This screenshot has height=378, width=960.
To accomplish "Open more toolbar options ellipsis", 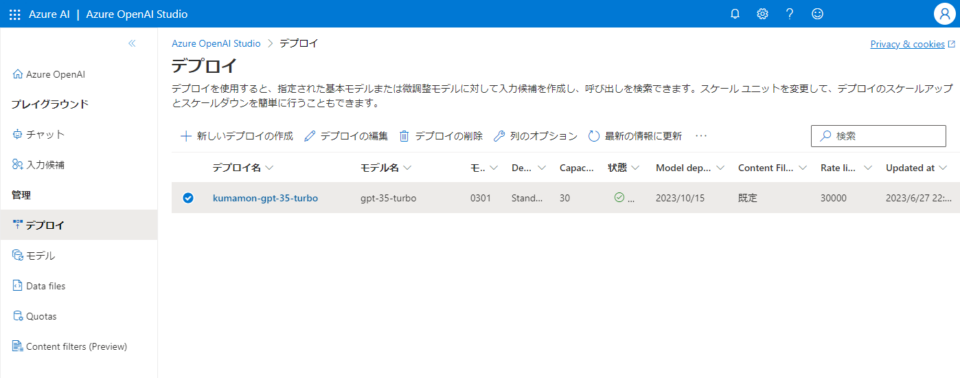I will 702,136.
